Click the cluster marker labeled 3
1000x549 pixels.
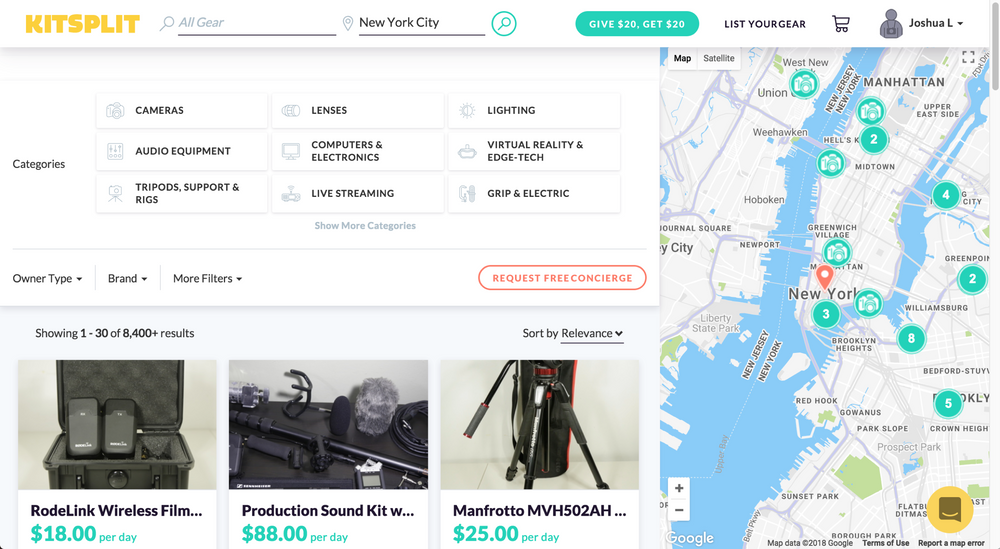click(x=826, y=314)
